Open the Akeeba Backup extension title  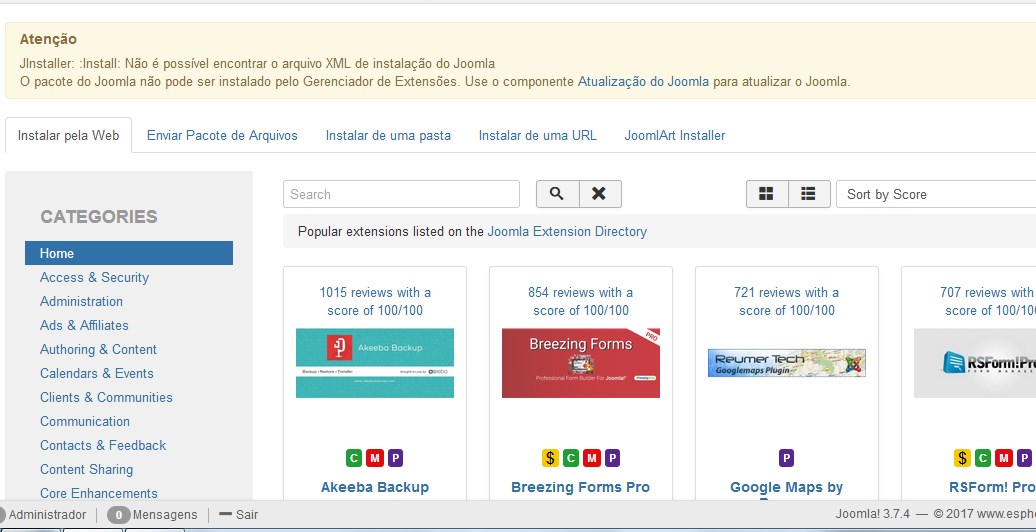375,487
